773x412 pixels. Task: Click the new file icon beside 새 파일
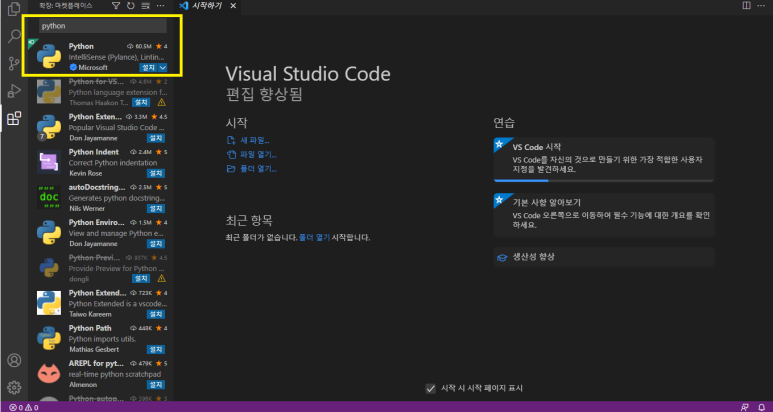coord(231,140)
